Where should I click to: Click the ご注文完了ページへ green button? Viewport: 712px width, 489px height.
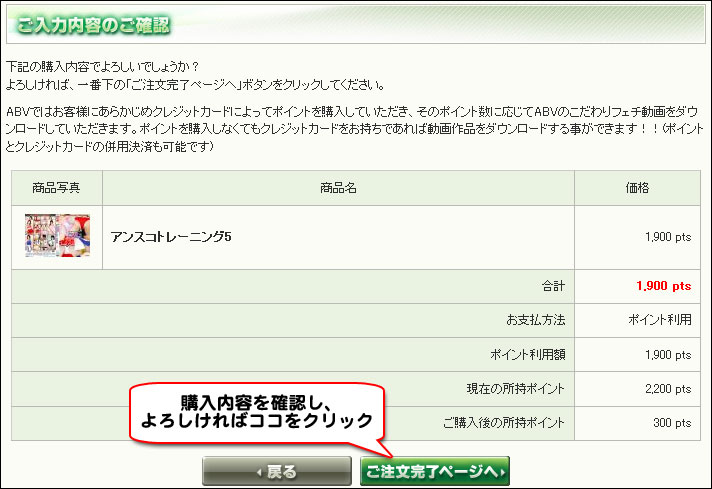point(435,471)
